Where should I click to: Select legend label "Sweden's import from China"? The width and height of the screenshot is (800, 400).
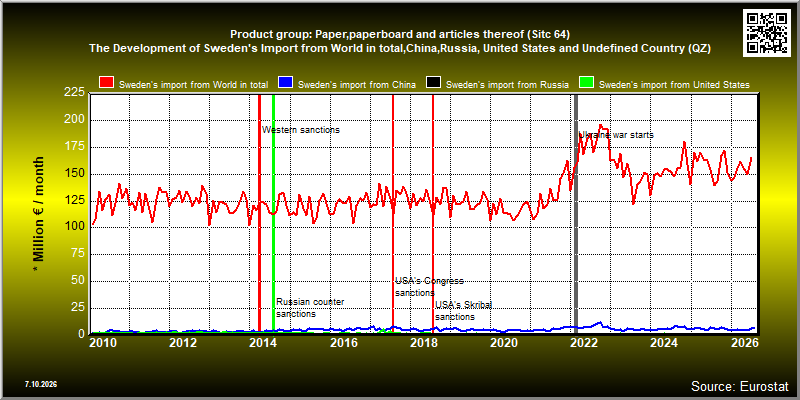coord(357,85)
